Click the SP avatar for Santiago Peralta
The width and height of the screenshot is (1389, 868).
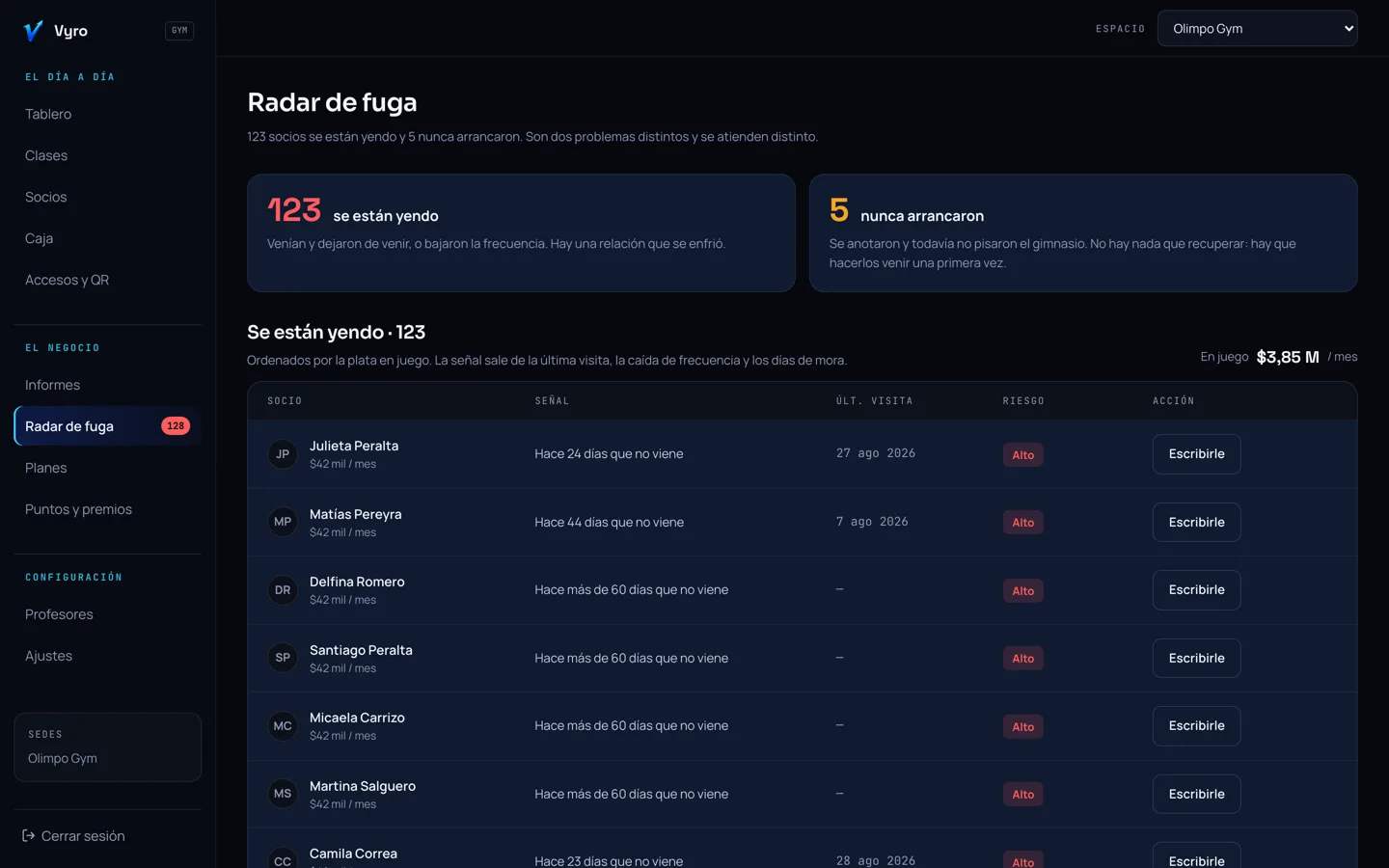[283, 658]
